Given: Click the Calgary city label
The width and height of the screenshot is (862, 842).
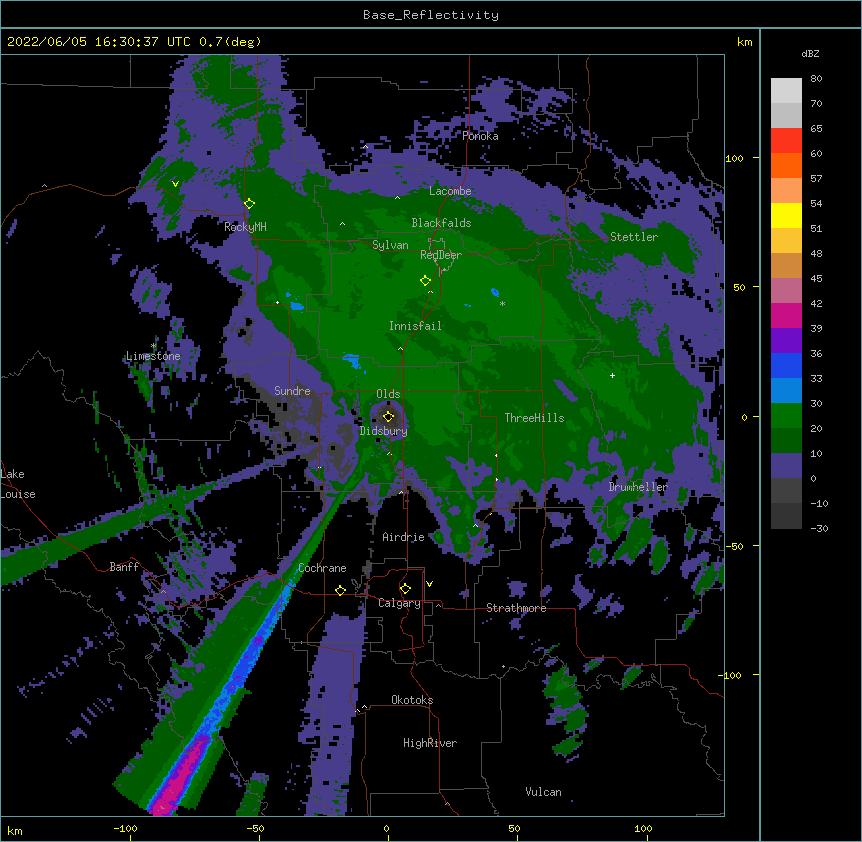Looking at the screenshot, I should pos(399,603).
